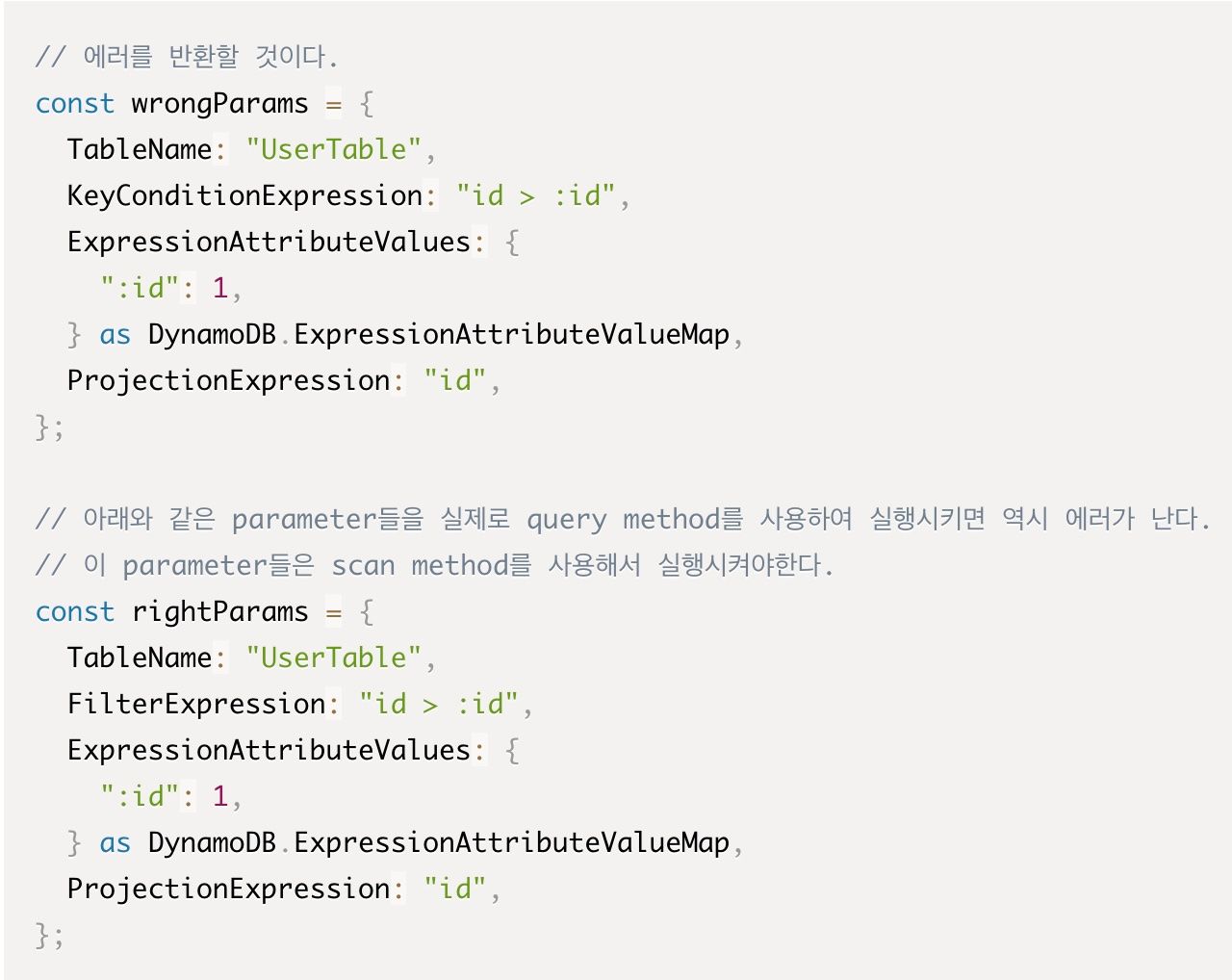Click second DynamoDB.ExpressionAttributeValueMap type
1232x980 pixels.
tap(439, 842)
